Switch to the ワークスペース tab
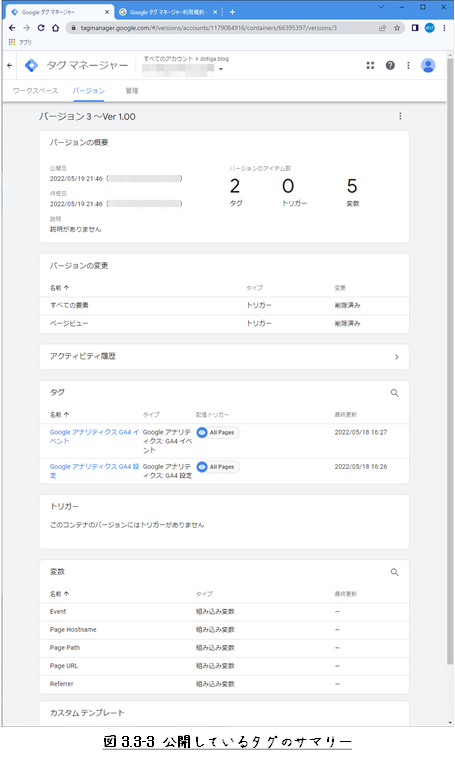Screen dimensions: 455x768 (35, 91)
